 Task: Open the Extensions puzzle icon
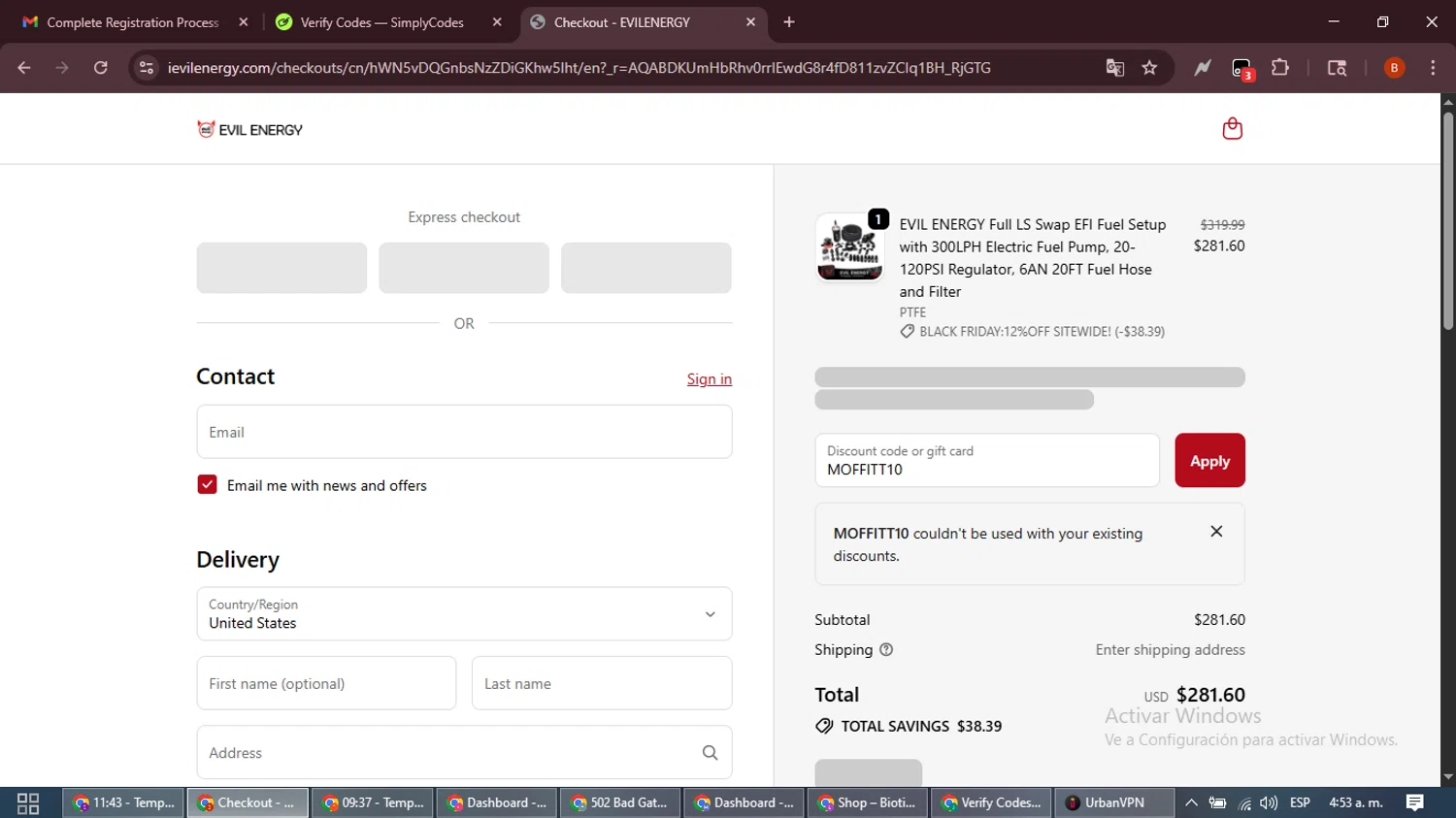1280,68
